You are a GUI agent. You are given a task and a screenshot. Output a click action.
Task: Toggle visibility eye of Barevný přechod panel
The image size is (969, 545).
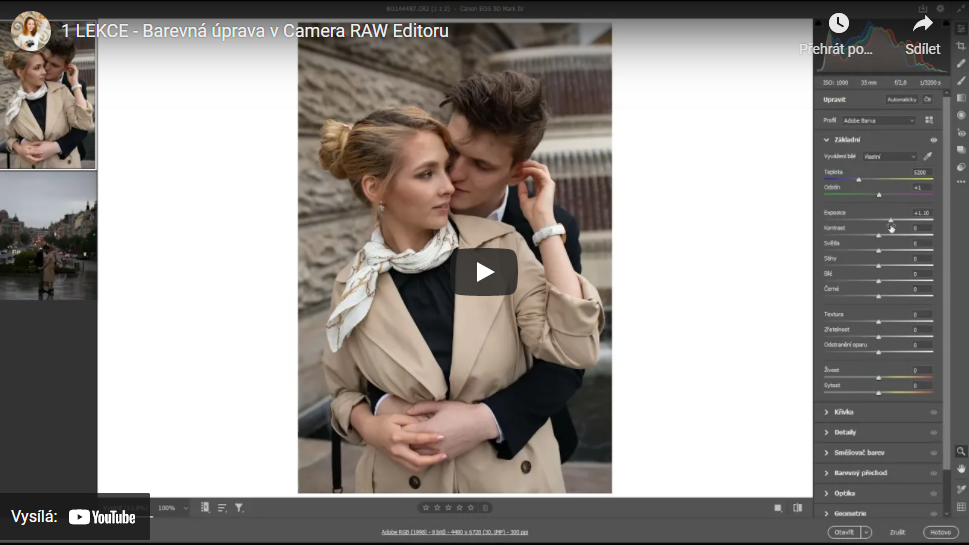[934, 473]
